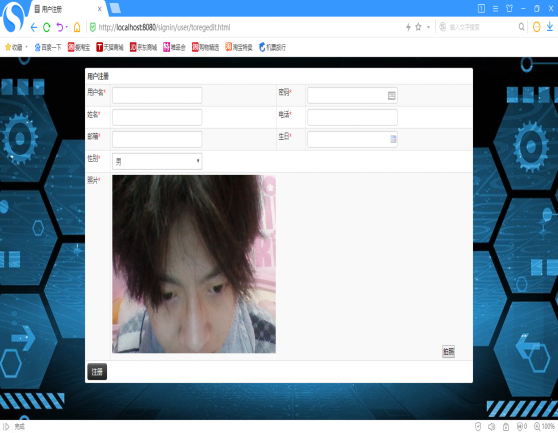Open the 性别 gender dropdown
Viewport: 558px width, 433px height.
coord(157,162)
